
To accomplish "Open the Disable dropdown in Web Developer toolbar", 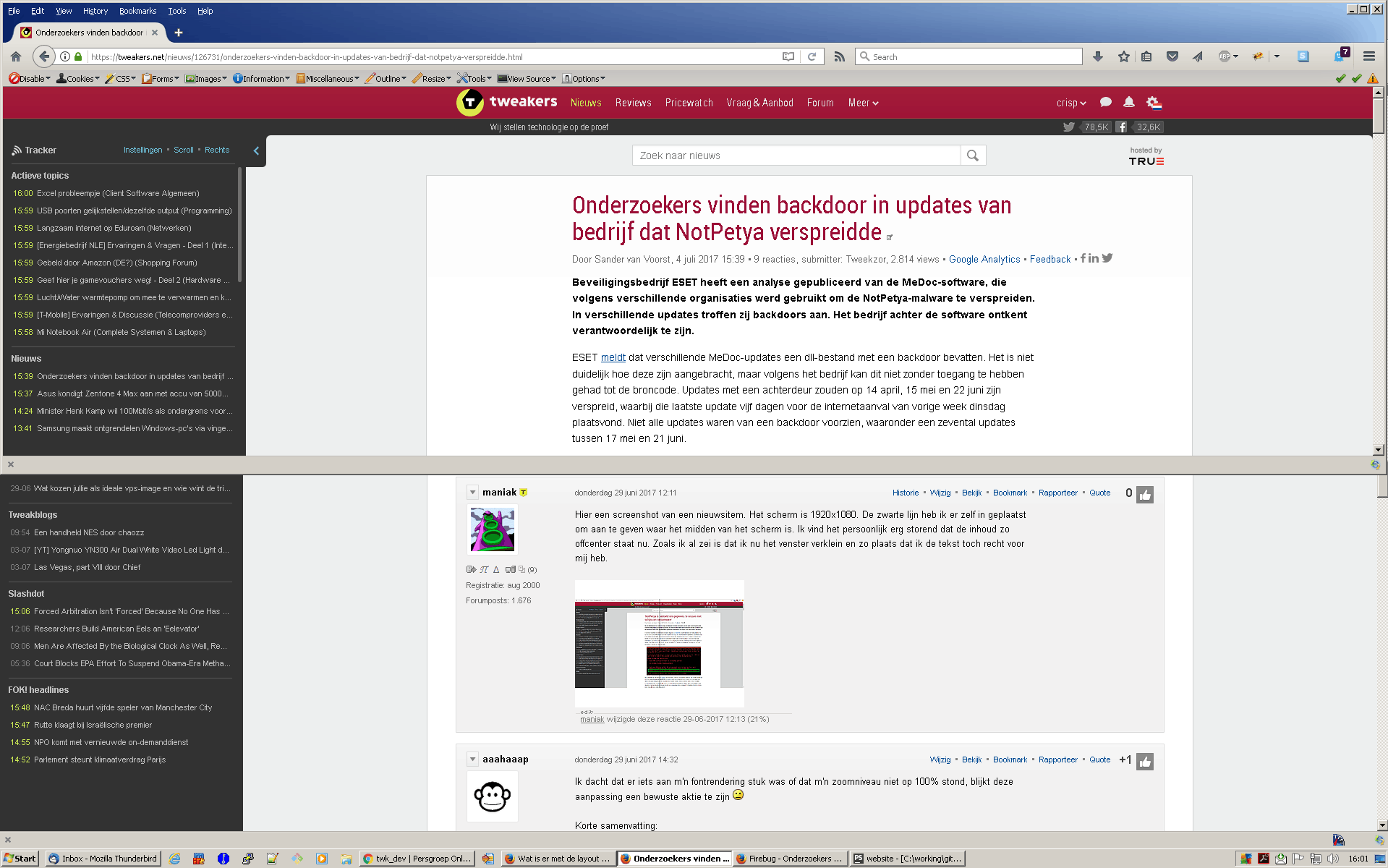I will click(x=30, y=79).
